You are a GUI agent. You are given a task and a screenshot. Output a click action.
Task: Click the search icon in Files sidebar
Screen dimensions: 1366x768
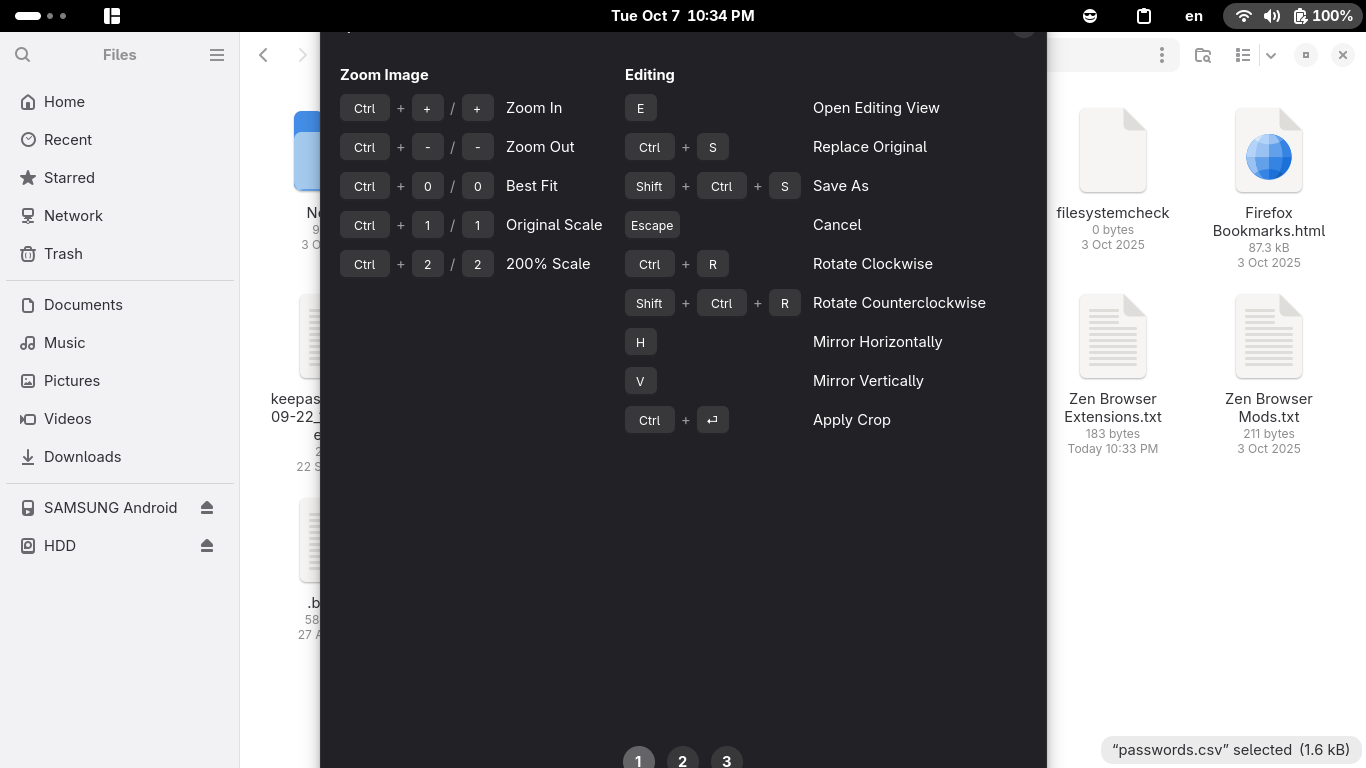pyautogui.click(x=23, y=55)
